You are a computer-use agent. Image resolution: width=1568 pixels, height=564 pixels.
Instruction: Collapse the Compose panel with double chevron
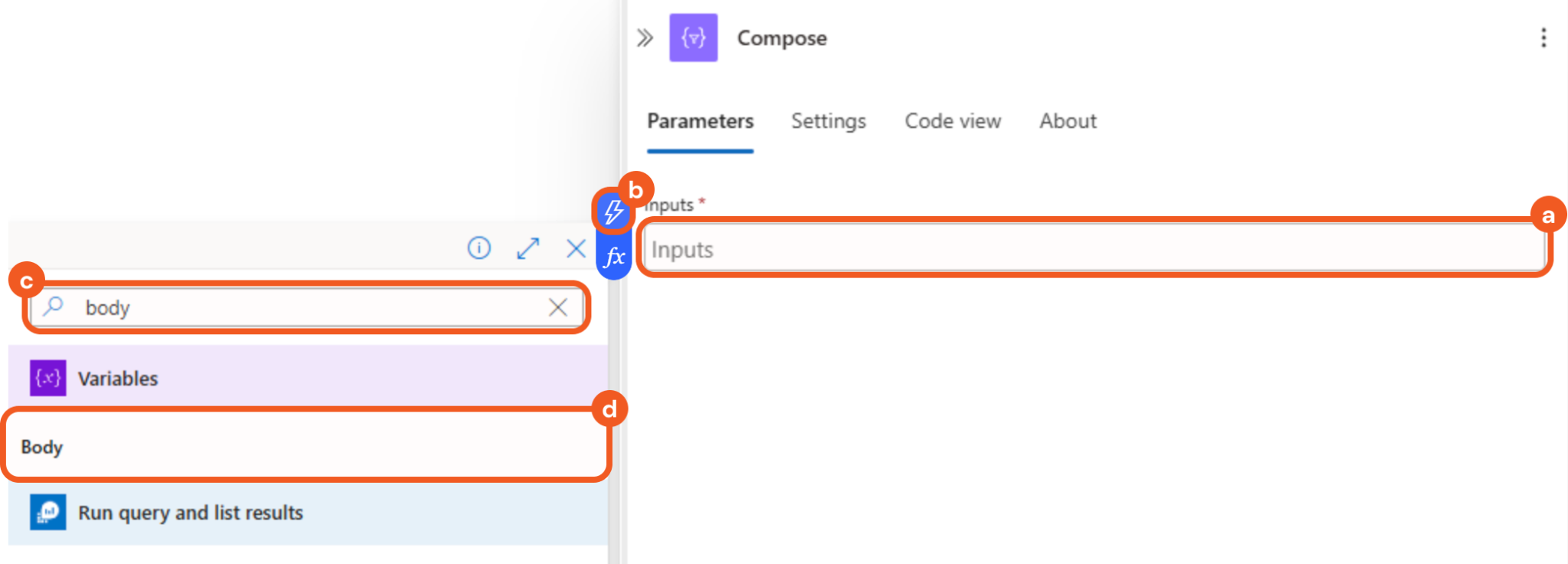(x=645, y=38)
